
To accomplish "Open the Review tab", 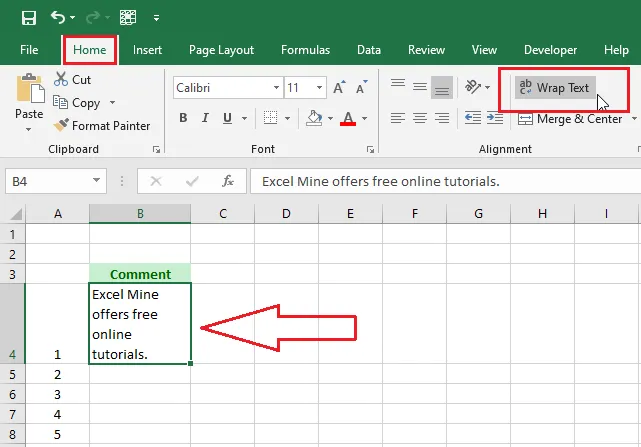I will tap(426, 50).
